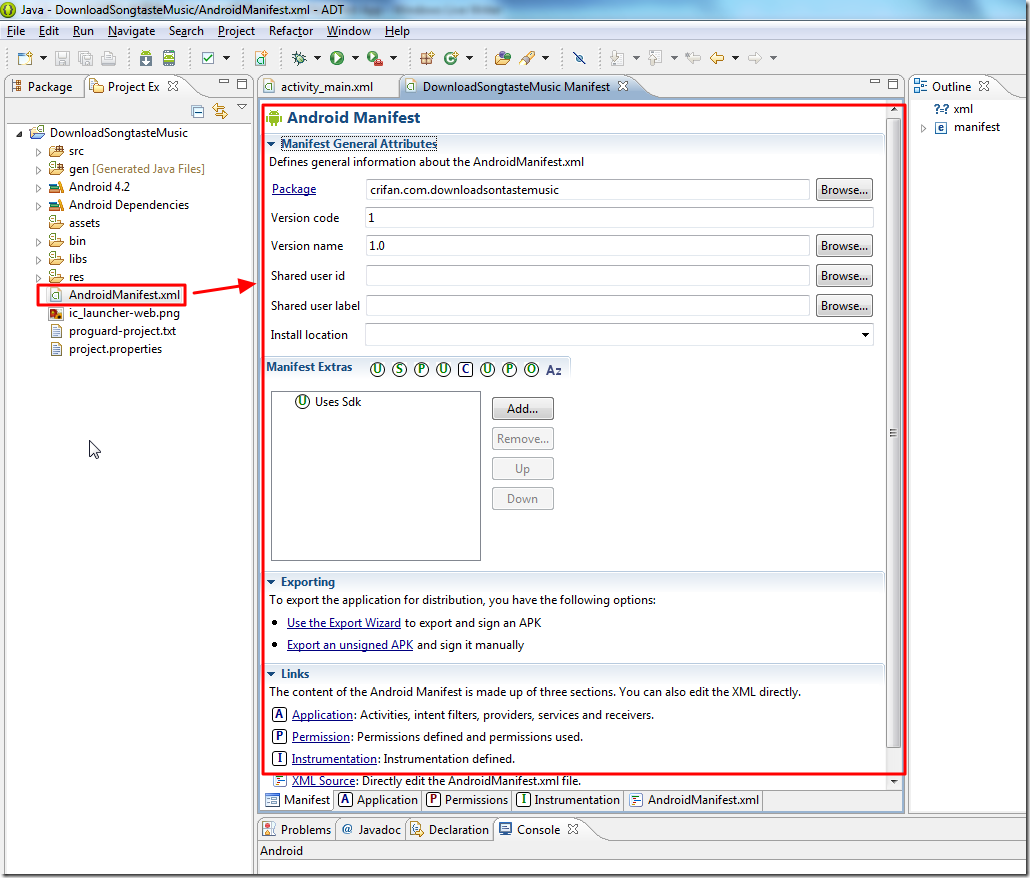Click the Application link under Links
1030x878 pixels.
point(323,714)
